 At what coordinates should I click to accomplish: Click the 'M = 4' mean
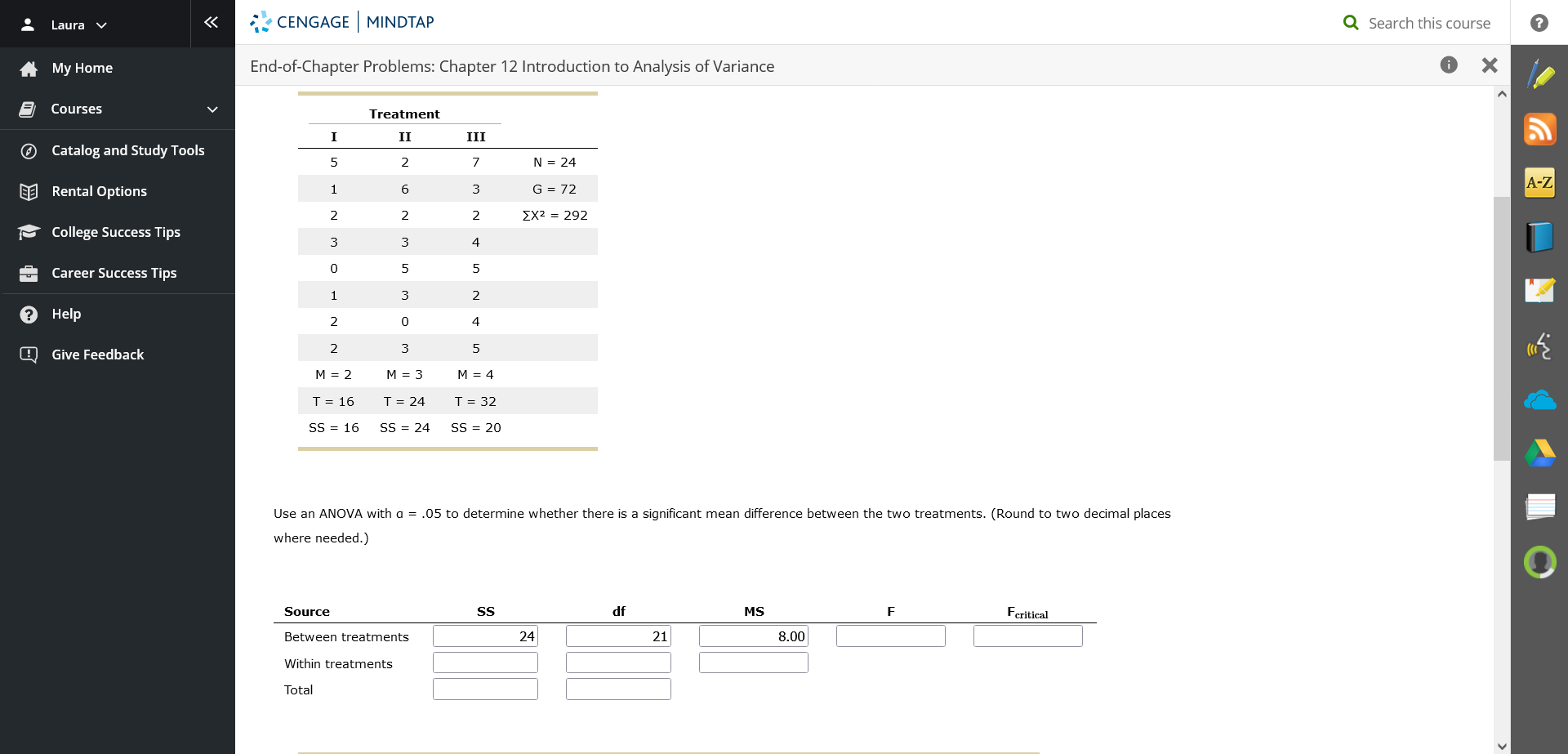[475, 375]
